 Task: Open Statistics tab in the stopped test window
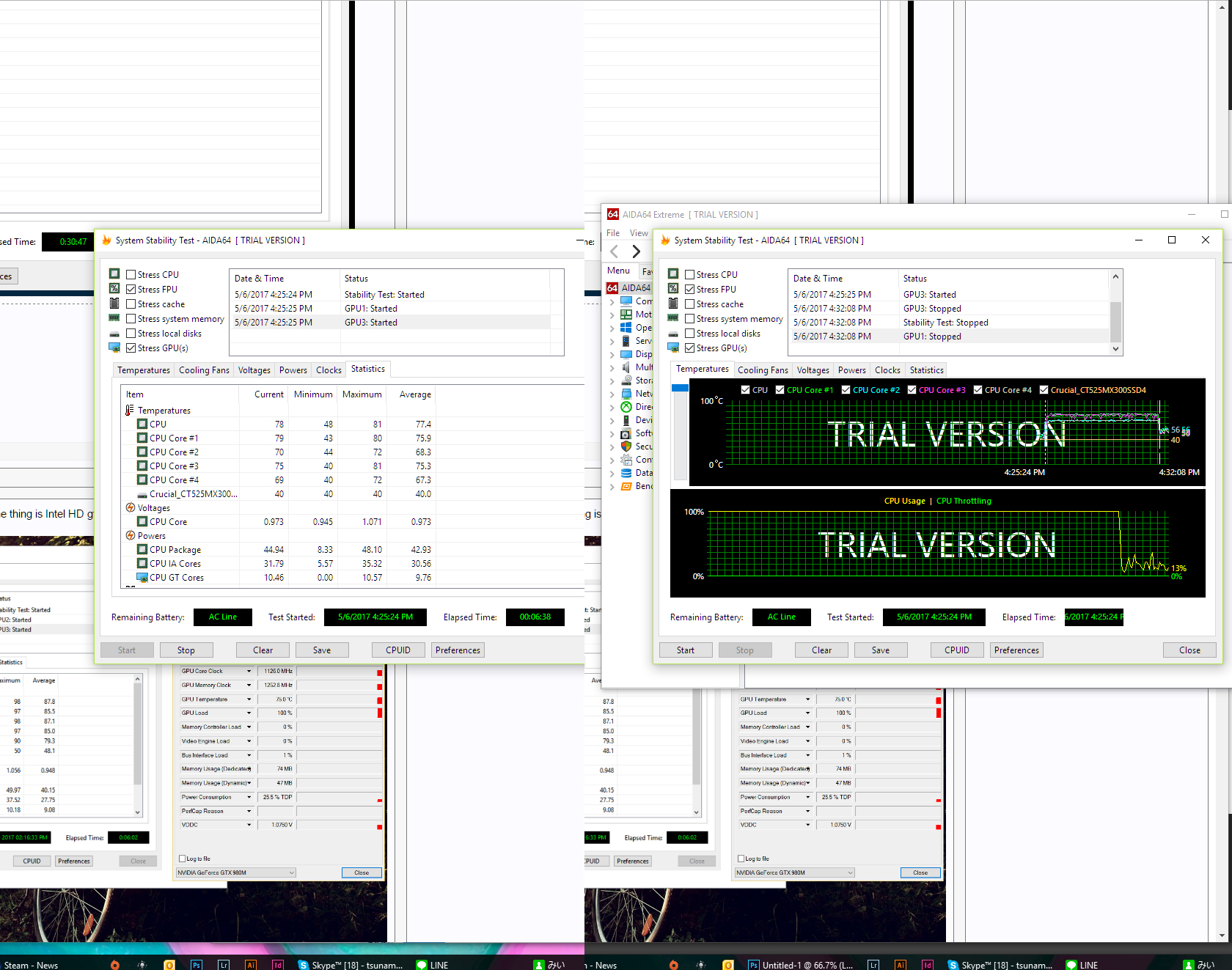pos(926,370)
